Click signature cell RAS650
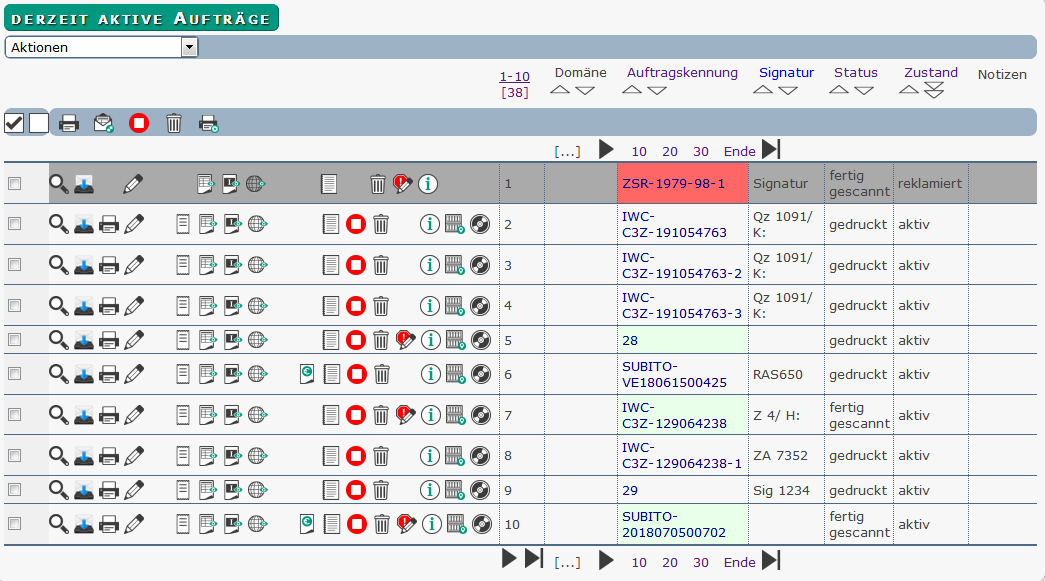The image size is (1045, 581). (x=778, y=374)
